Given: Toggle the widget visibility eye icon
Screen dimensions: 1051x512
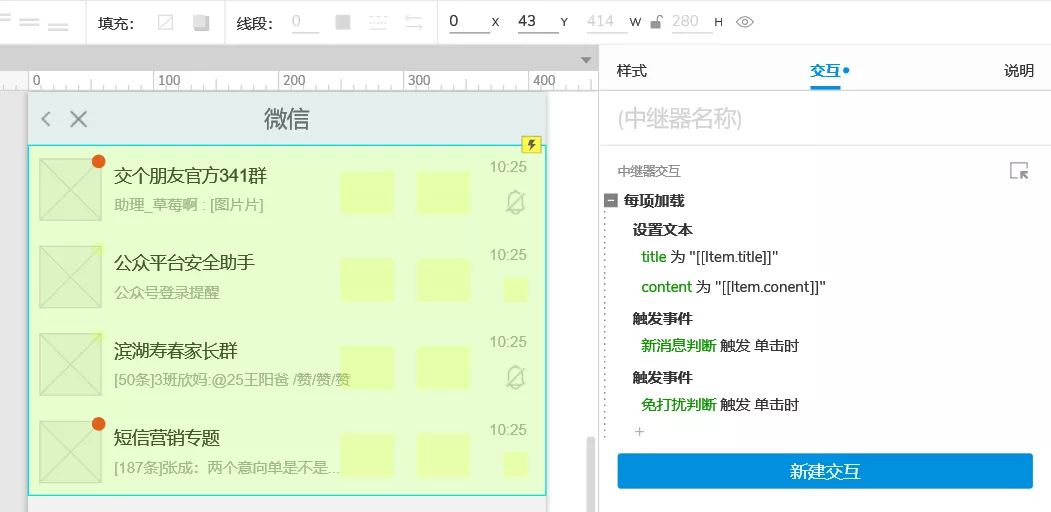Looking at the screenshot, I should (x=745, y=22).
